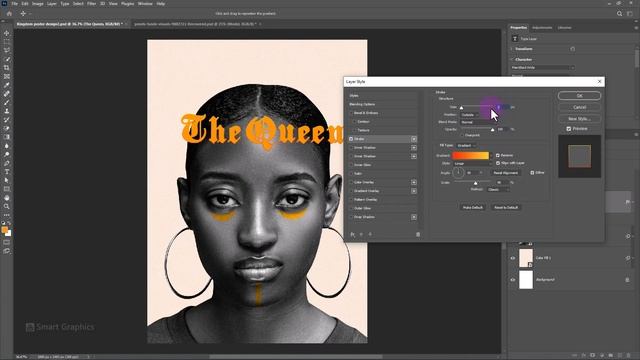Switch to the Libraries panel tab
Image resolution: width=640 pixels, height=360 pixels.
[x=564, y=28]
